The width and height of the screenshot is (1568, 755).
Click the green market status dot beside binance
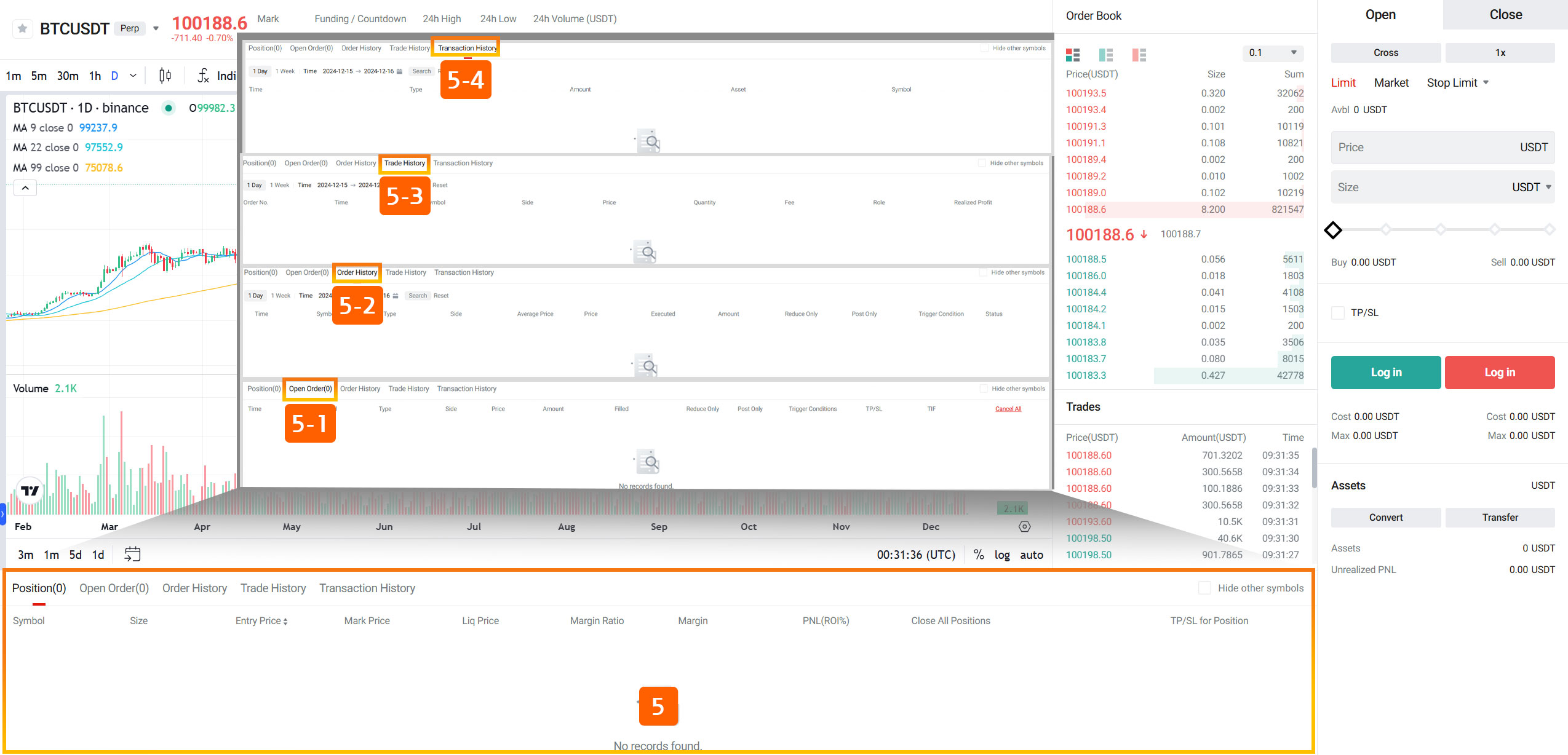pyautogui.click(x=168, y=108)
